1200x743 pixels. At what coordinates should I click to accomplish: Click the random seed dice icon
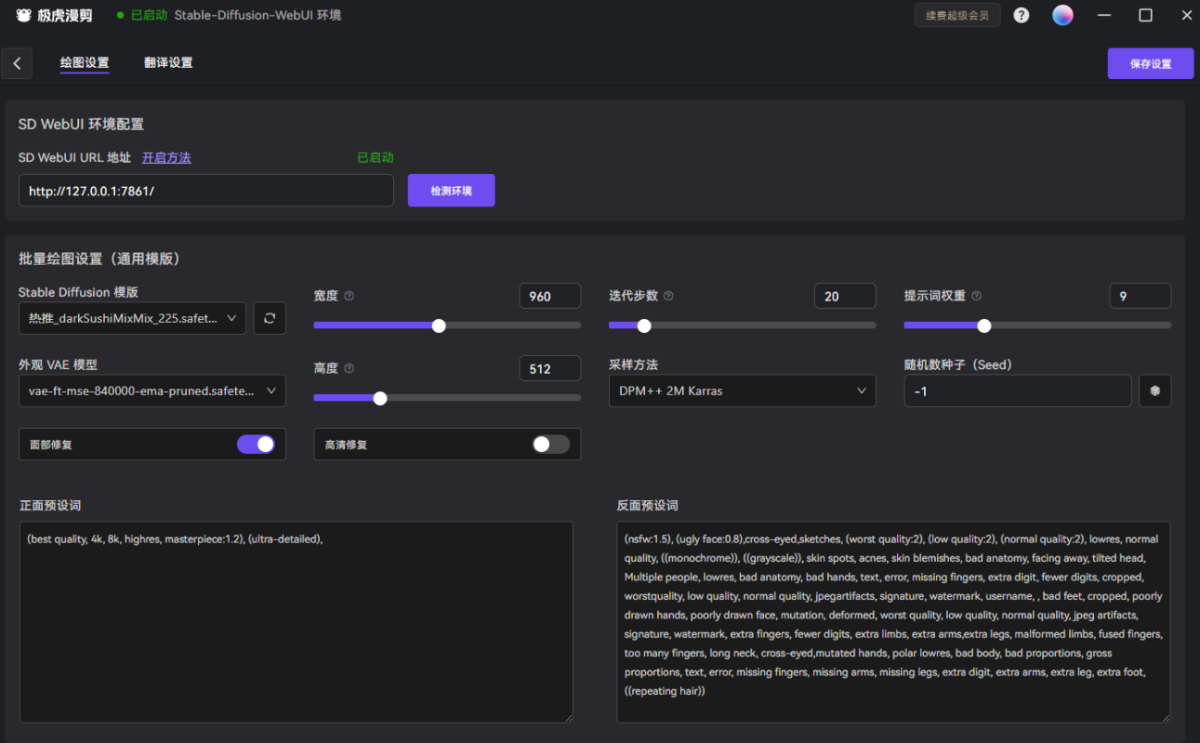coord(1155,391)
